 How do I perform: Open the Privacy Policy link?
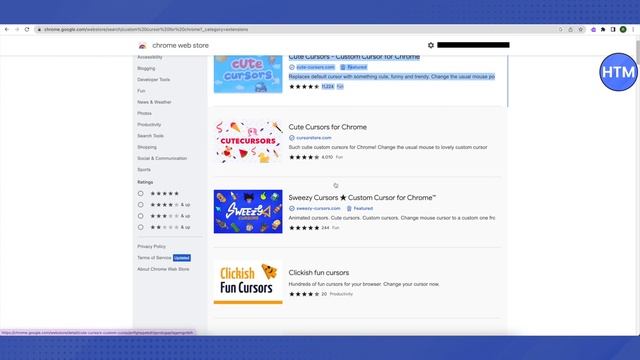click(151, 247)
